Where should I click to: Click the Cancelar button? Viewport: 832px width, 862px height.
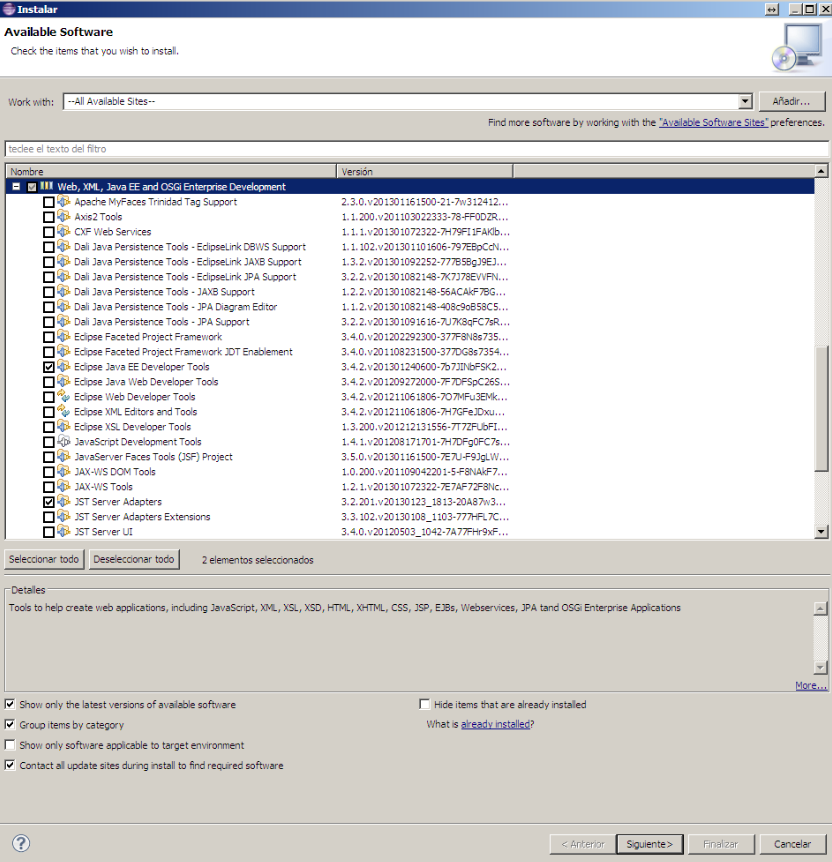pyautogui.click(x=792, y=844)
